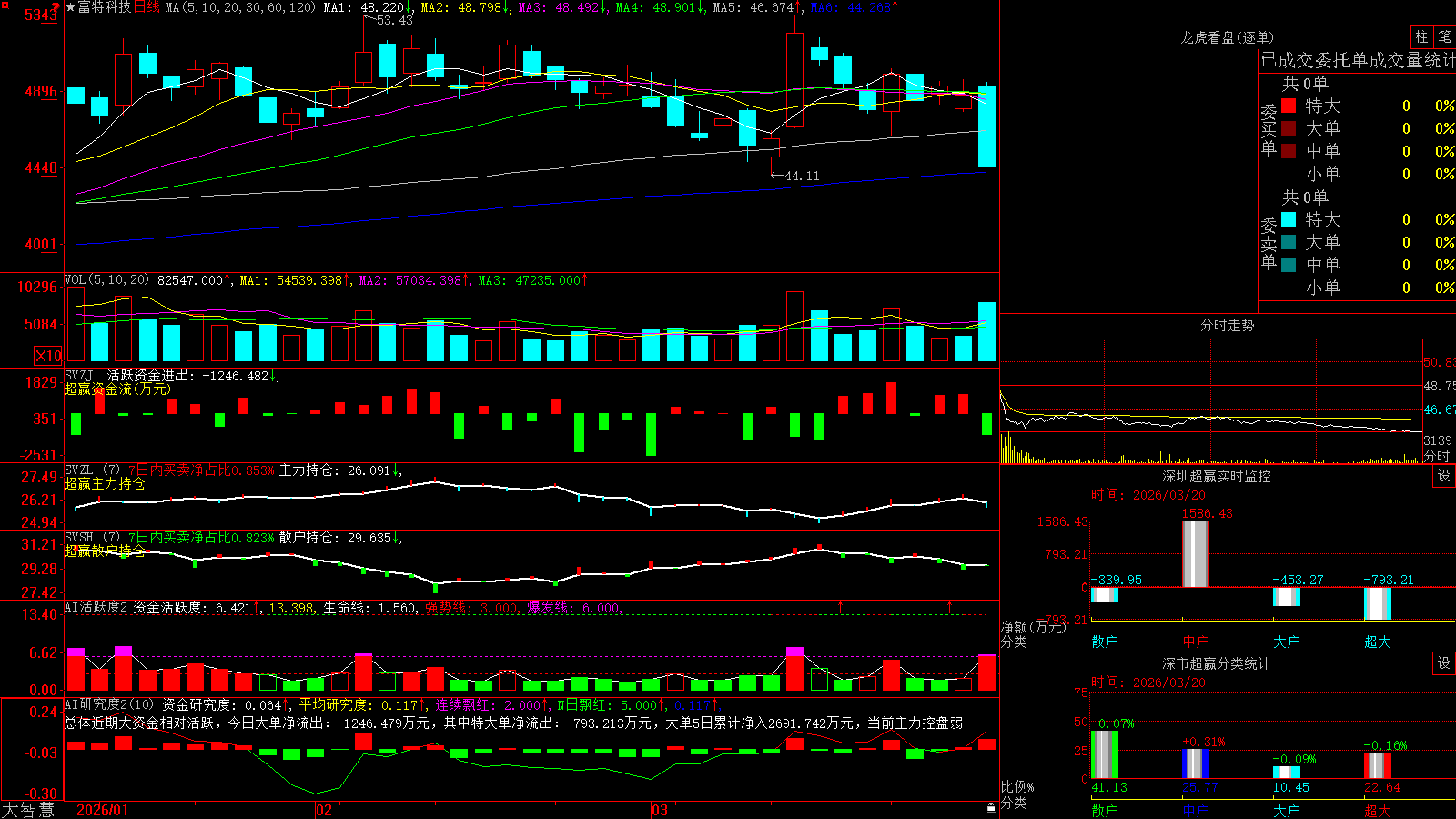Click the 平均研究度: 0.117 reading
This screenshot has width=1456, height=819.
coord(358,704)
